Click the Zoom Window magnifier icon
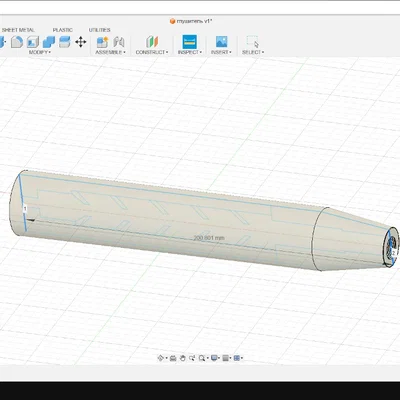The image size is (400, 400). [201, 358]
